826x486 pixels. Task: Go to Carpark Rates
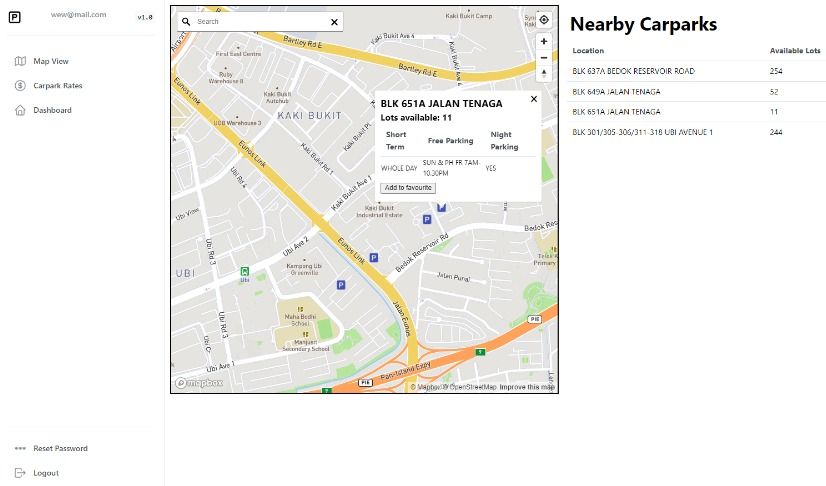click(57, 86)
